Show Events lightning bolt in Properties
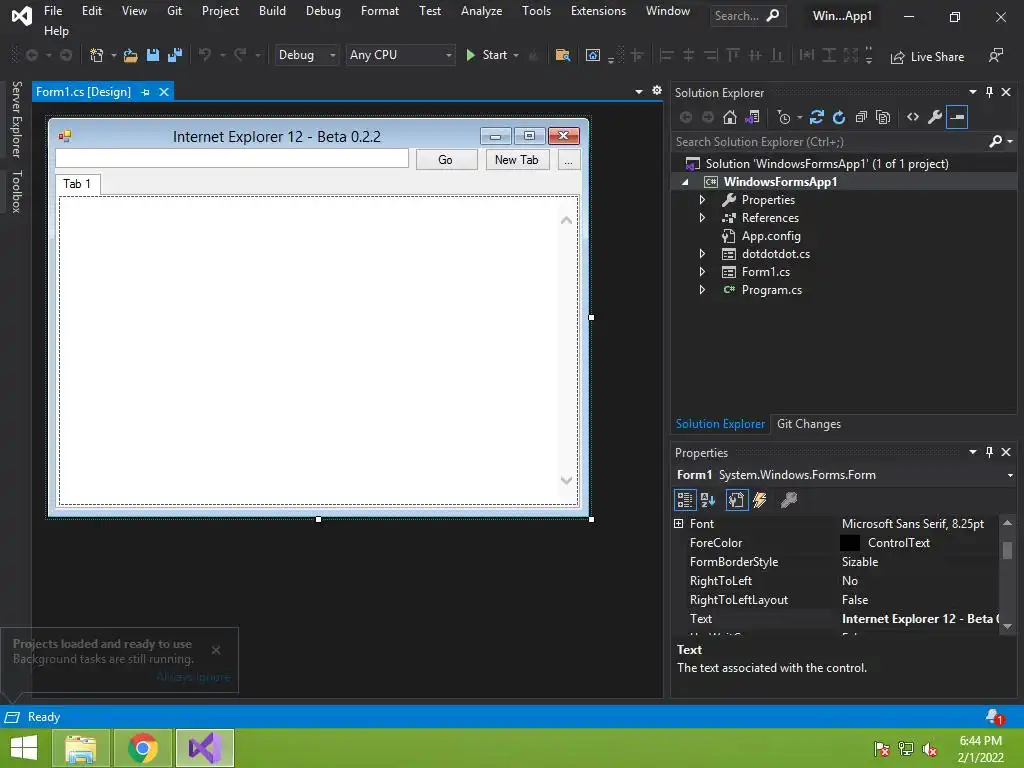Screen dimensions: 1024x768 point(760,500)
